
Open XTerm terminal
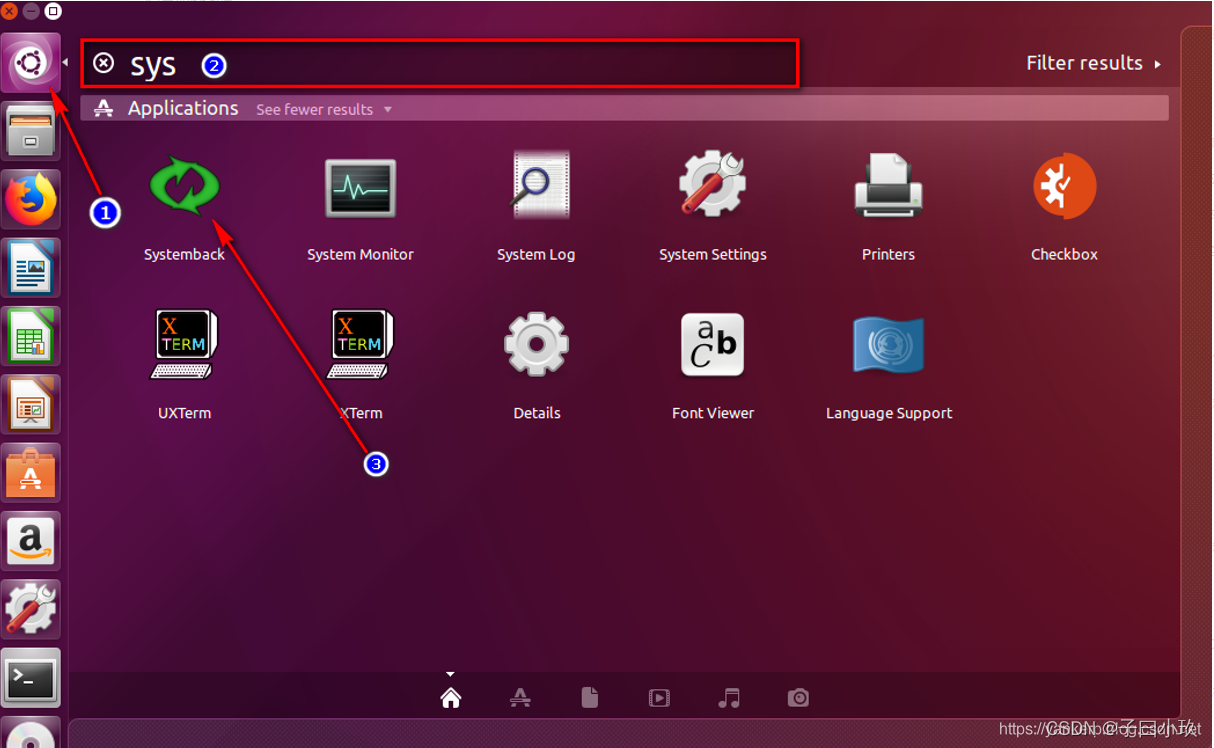(360, 345)
